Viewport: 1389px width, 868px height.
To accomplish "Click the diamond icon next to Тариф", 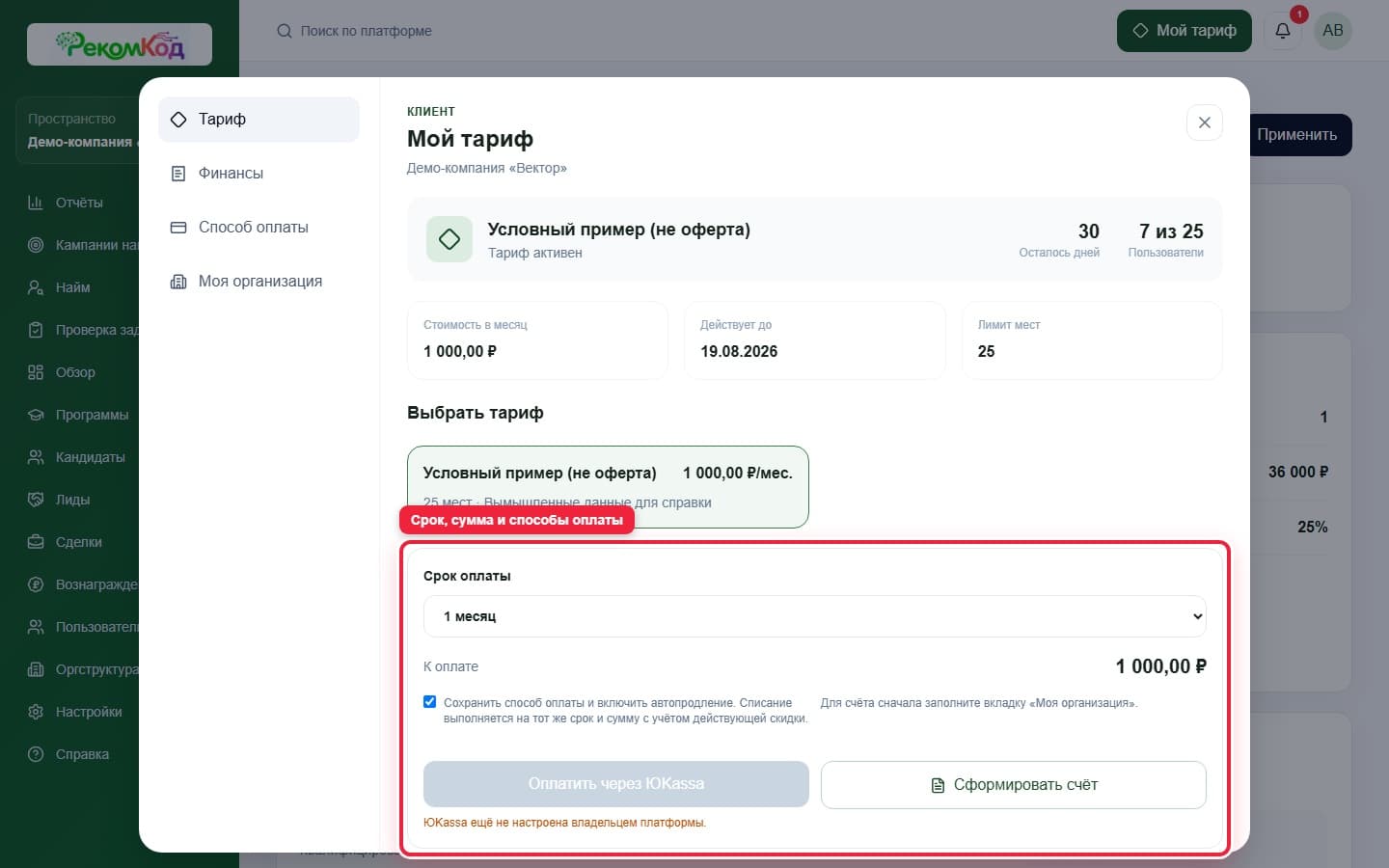I will click(x=178, y=120).
